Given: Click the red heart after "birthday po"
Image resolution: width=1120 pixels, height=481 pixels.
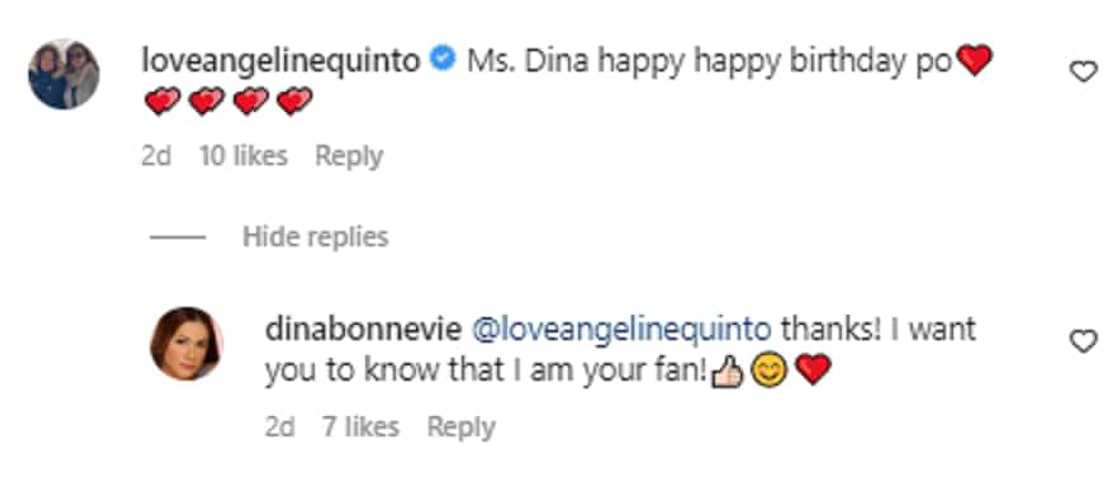Looking at the screenshot, I should [x=974, y=62].
